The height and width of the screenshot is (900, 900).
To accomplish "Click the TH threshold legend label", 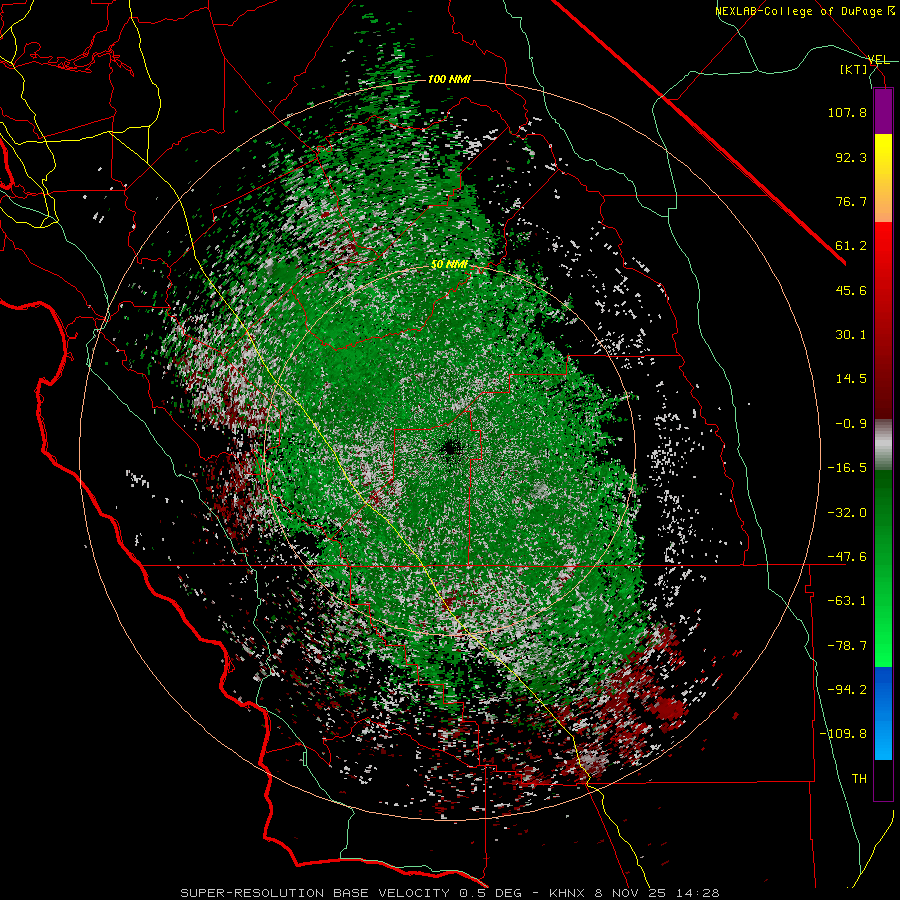I will tap(859, 779).
